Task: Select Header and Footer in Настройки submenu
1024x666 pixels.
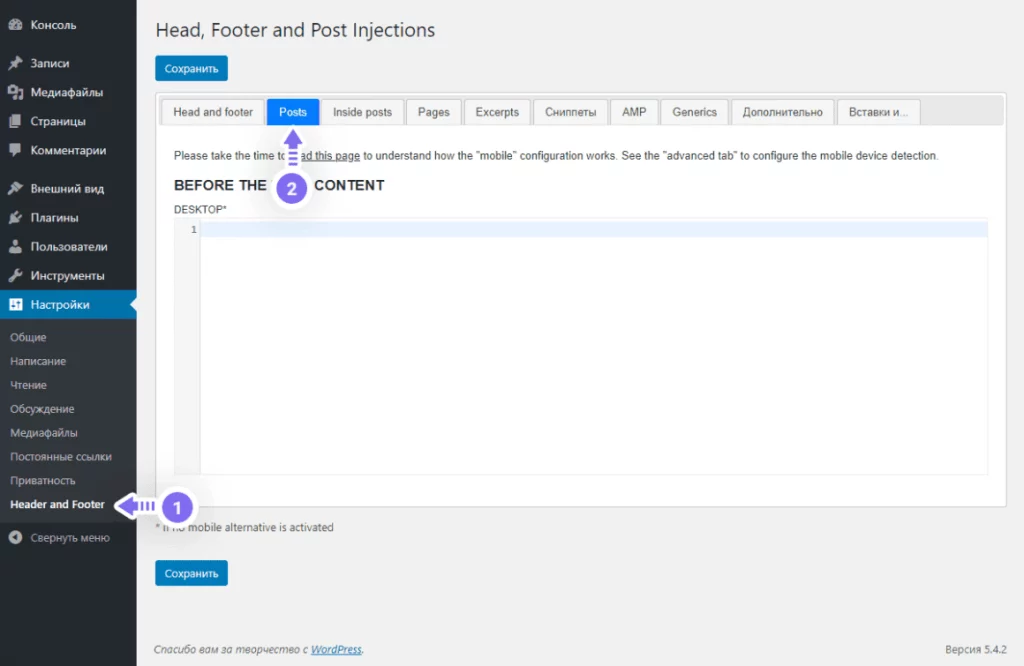Action: 56,504
